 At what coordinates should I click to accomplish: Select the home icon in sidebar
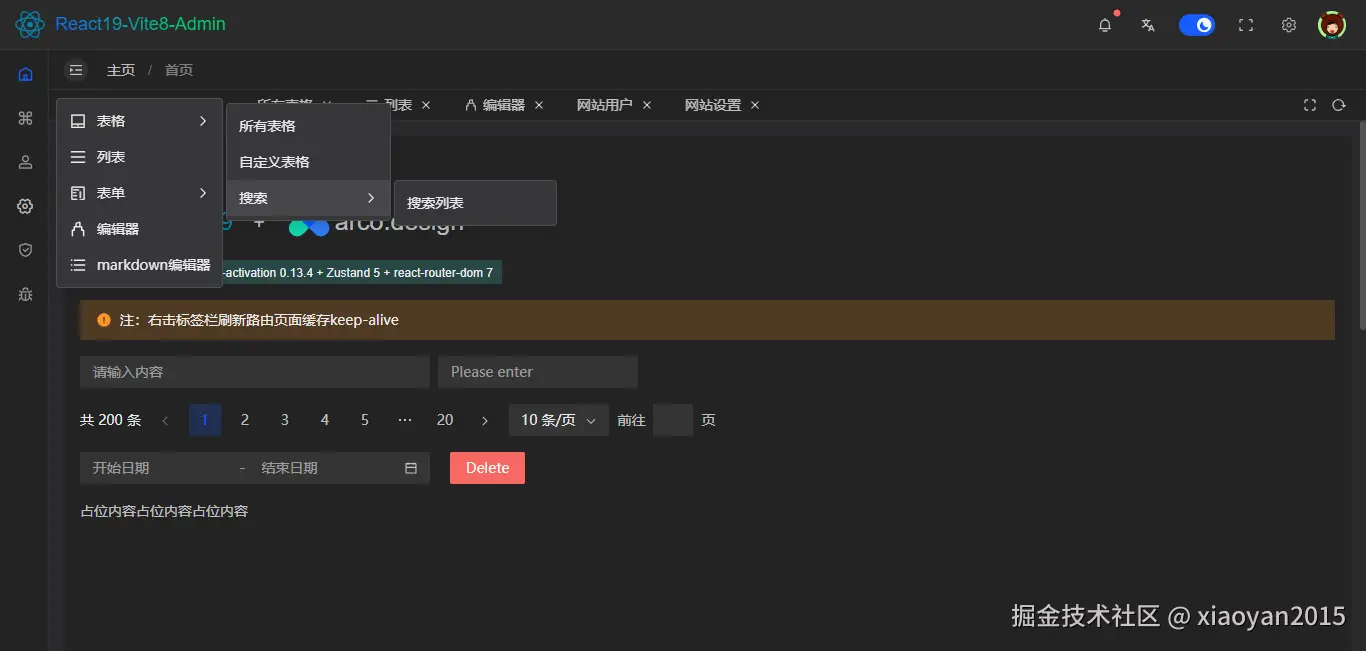[x=26, y=74]
